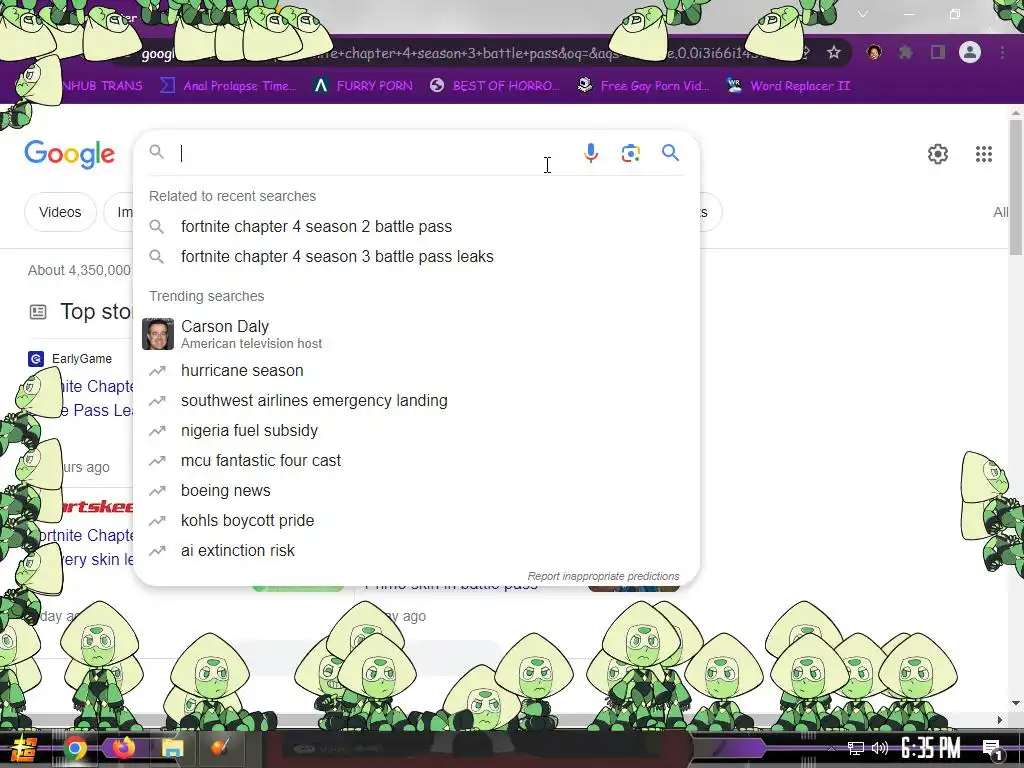Image resolution: width=1024 pixels, height=768 pixels.
Task: Click the page vertical scrollbar thumb
Action: [1016, 187]
